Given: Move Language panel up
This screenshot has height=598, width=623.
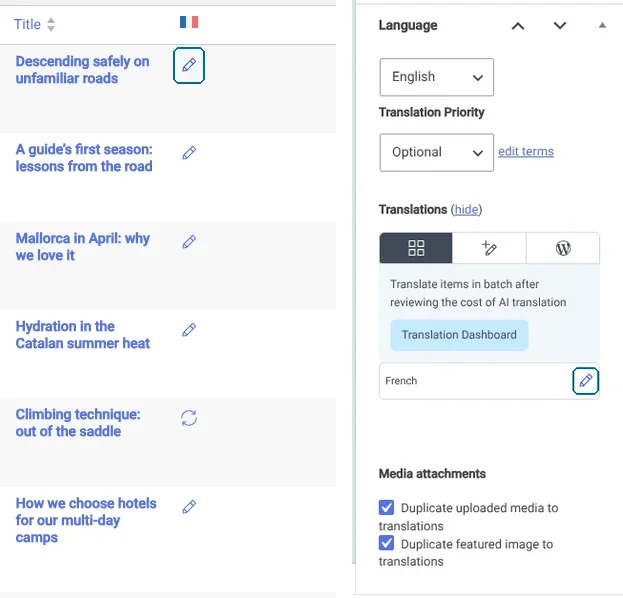Looking at the screenshot, I should tap(518, 26).
